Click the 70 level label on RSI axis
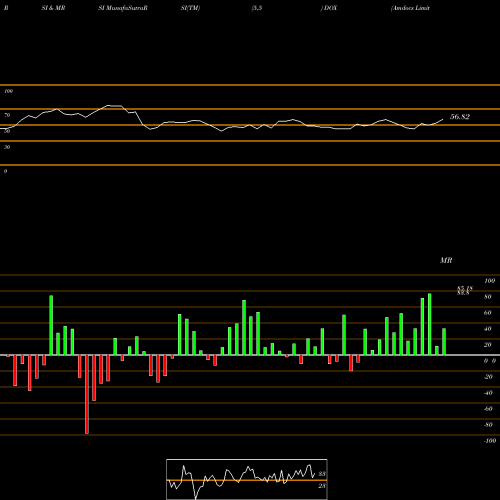This screenshot has height=500, width=500. tap(7, 115)
